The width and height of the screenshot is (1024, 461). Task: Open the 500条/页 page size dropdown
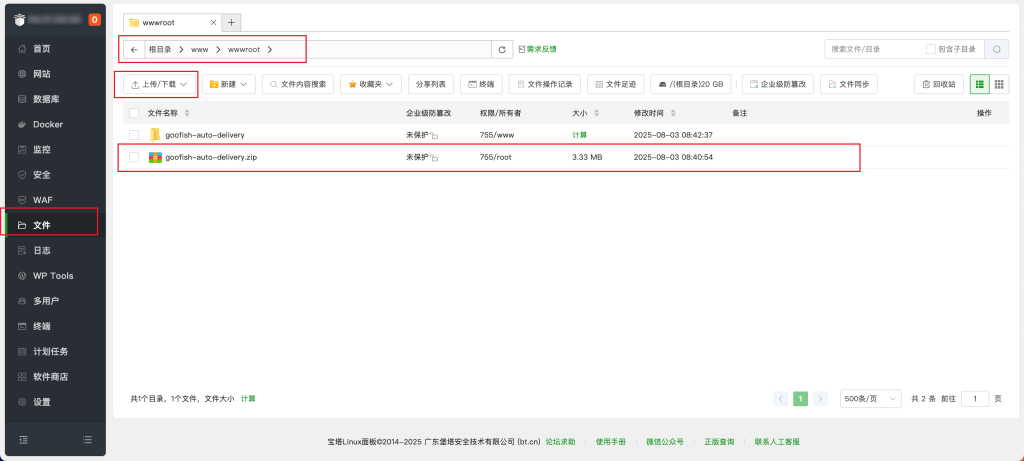point(871,398)
